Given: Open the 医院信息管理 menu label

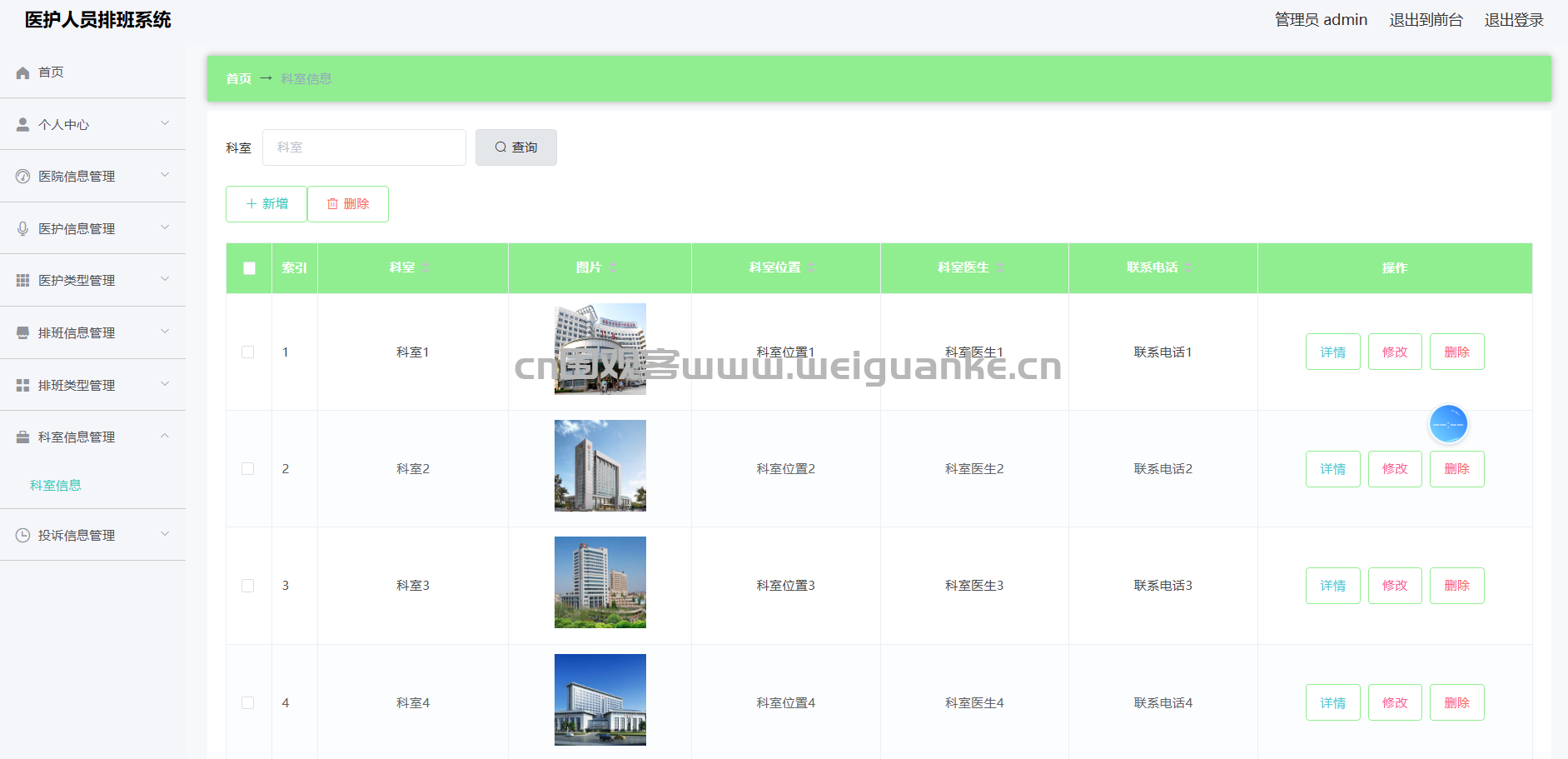Looking at the screenshot, I should click(77, 177).
